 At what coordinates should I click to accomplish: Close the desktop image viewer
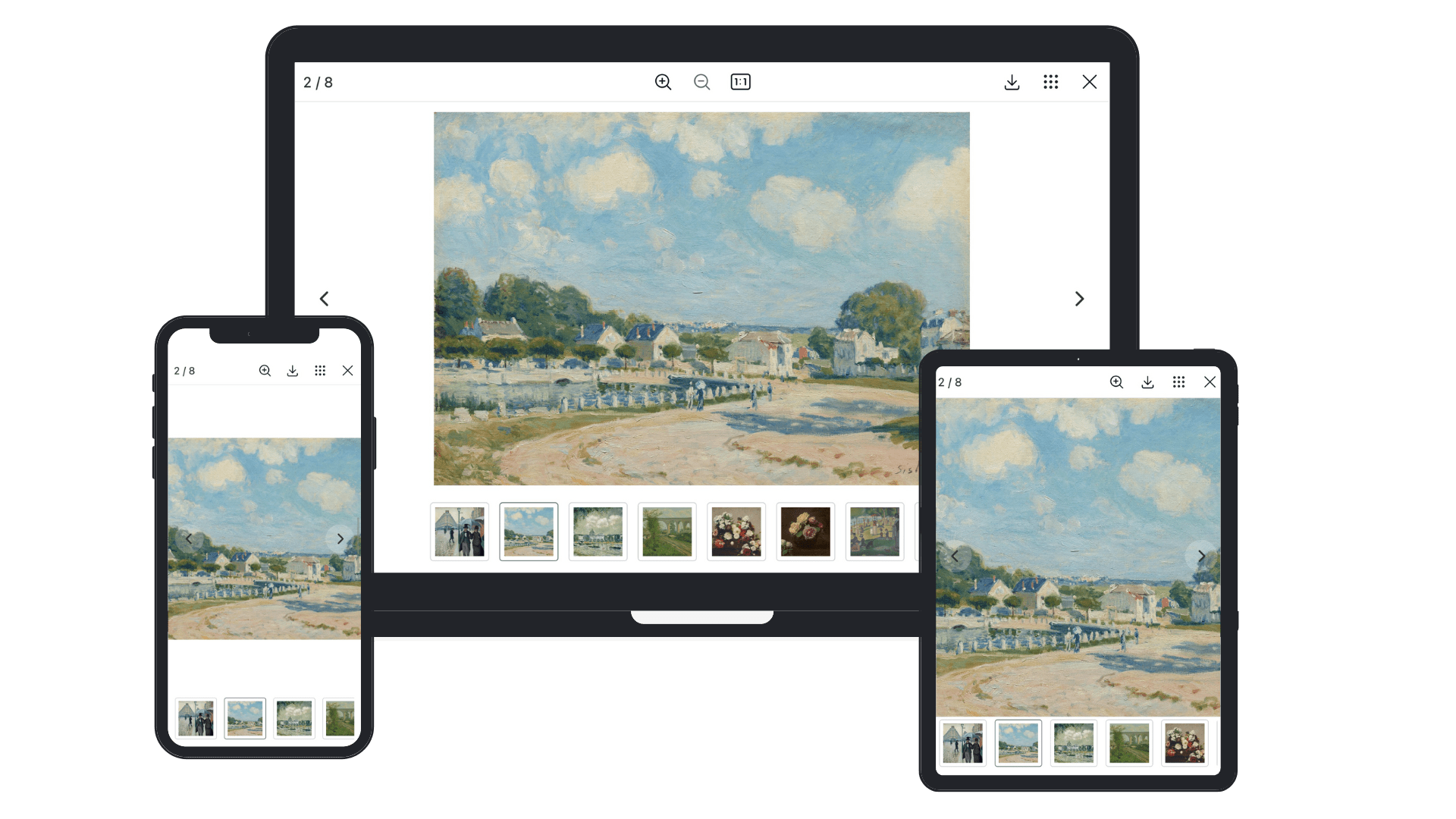coord(1090,82)
